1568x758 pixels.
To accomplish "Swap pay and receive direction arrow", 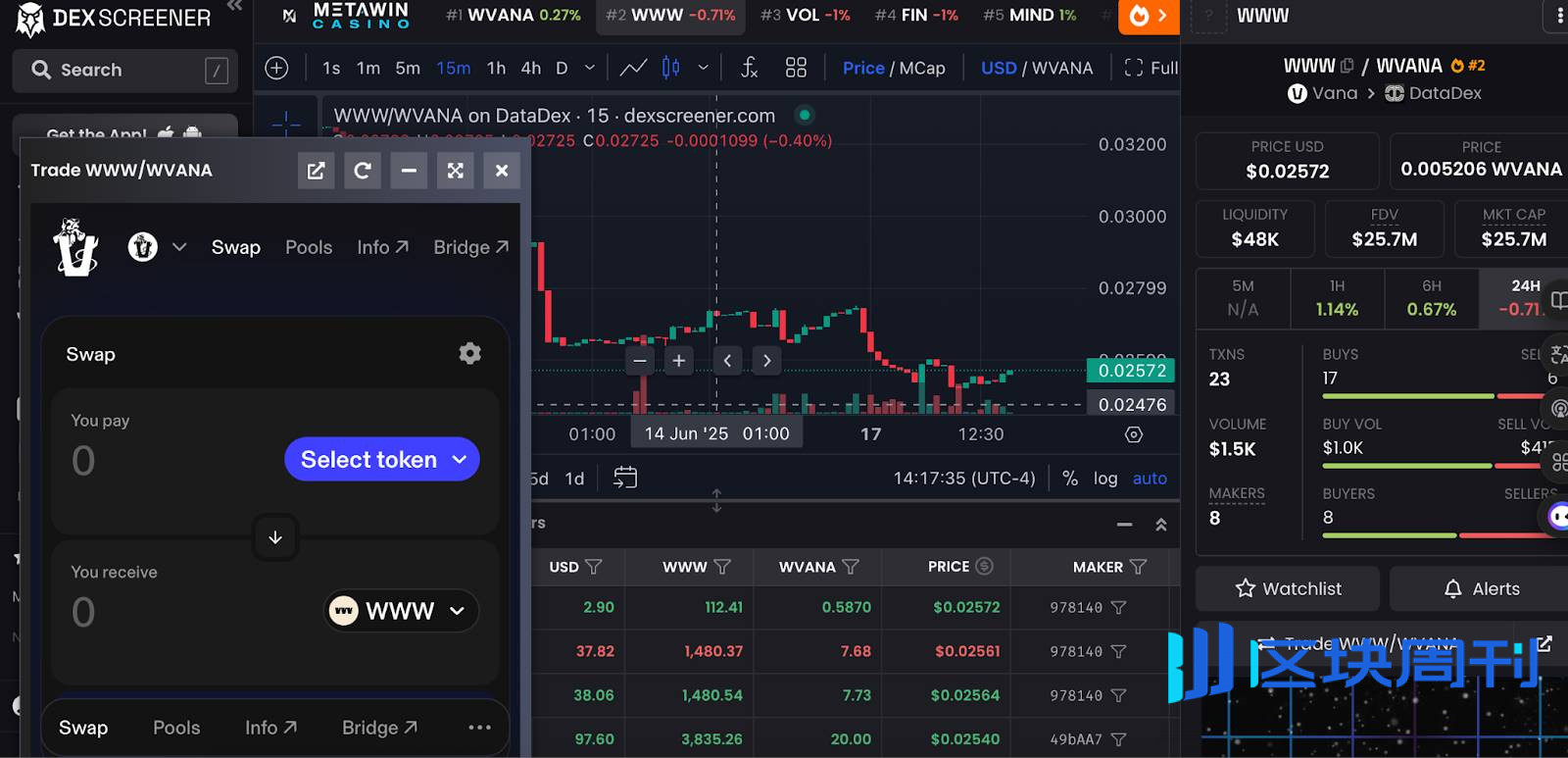I will coord(275,537).
